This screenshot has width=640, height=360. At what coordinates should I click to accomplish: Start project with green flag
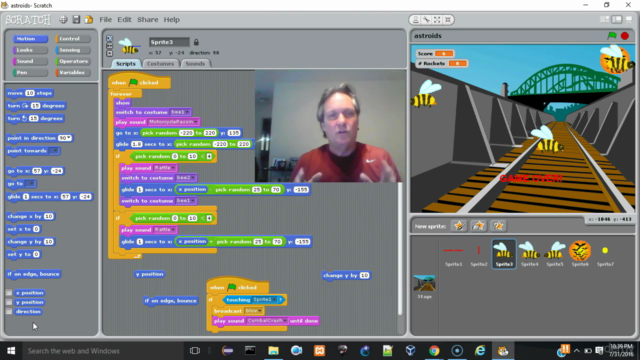[x=612, y=36]
